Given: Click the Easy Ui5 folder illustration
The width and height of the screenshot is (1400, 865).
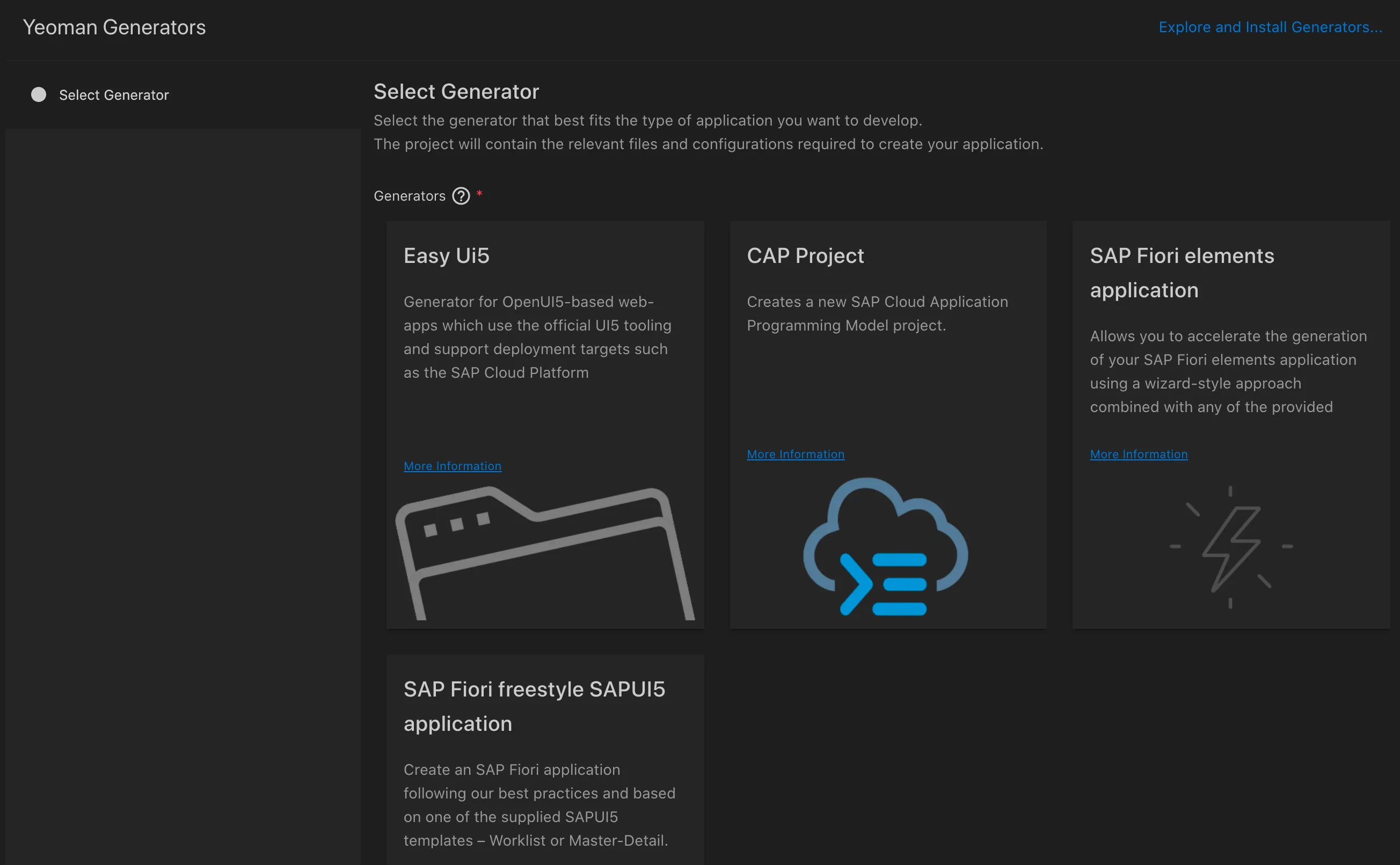Looking at the screenshot, I should coord(544,552).
